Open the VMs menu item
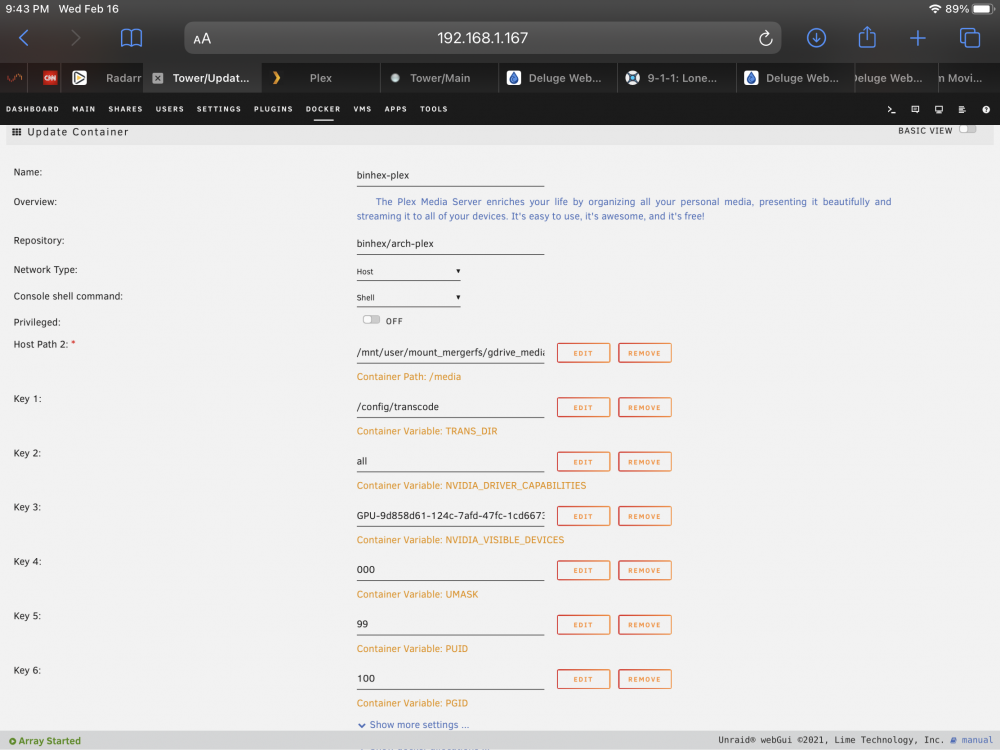 362,109
